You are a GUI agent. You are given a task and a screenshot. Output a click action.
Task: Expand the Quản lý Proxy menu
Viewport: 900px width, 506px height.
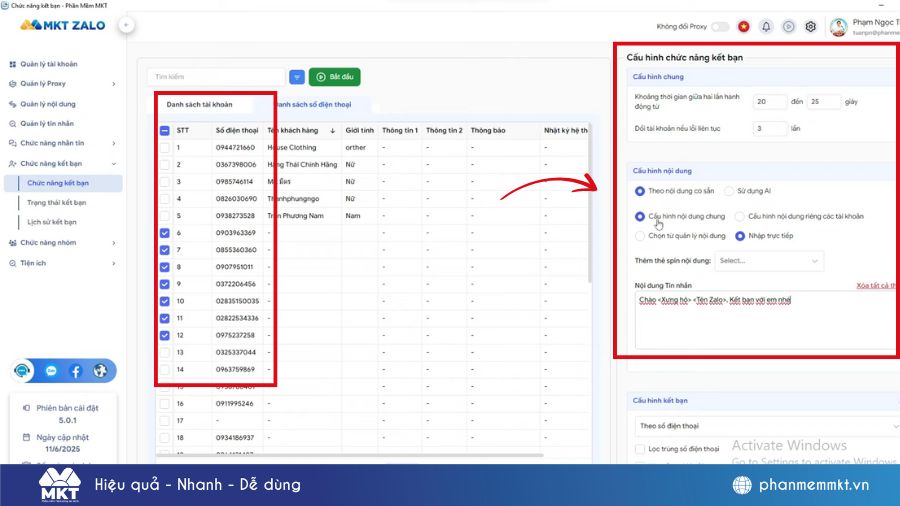(62, 84)
